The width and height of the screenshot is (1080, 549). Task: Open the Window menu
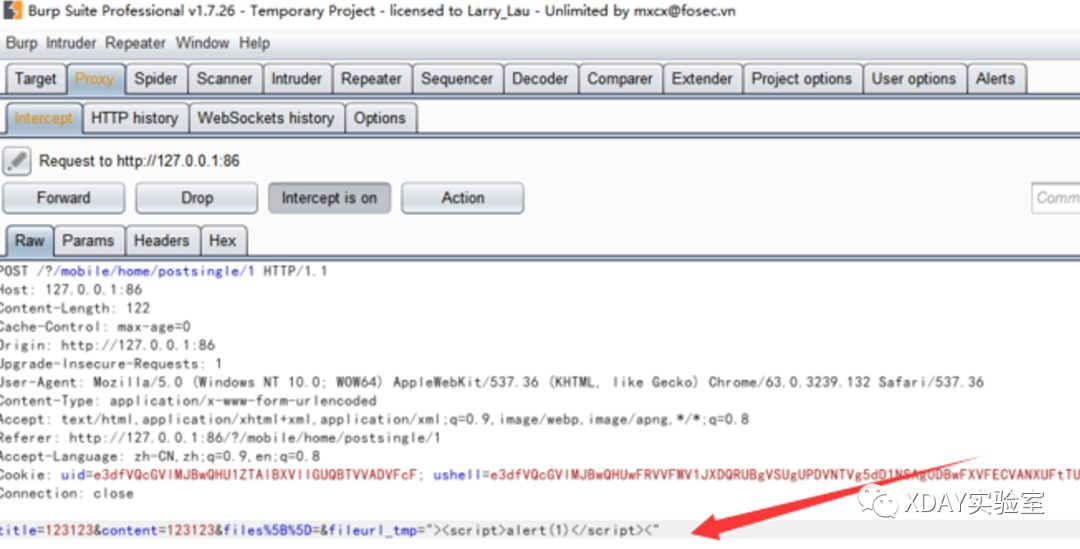[202, 43]
